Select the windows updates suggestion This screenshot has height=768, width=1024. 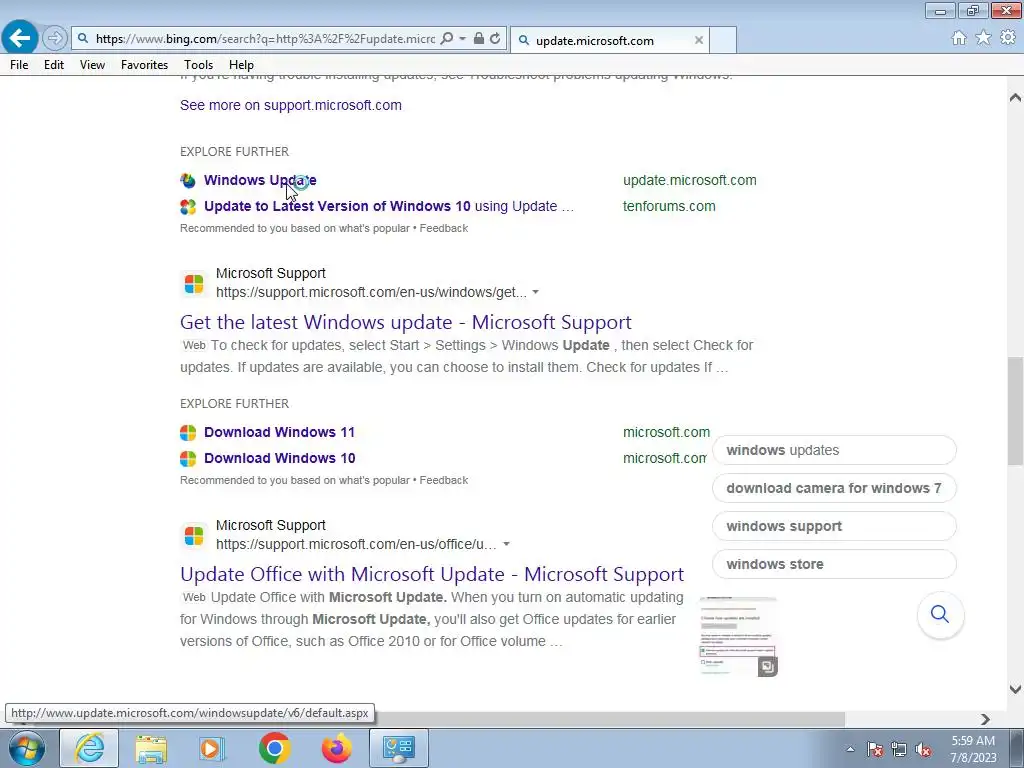click(x=834, y=450)
